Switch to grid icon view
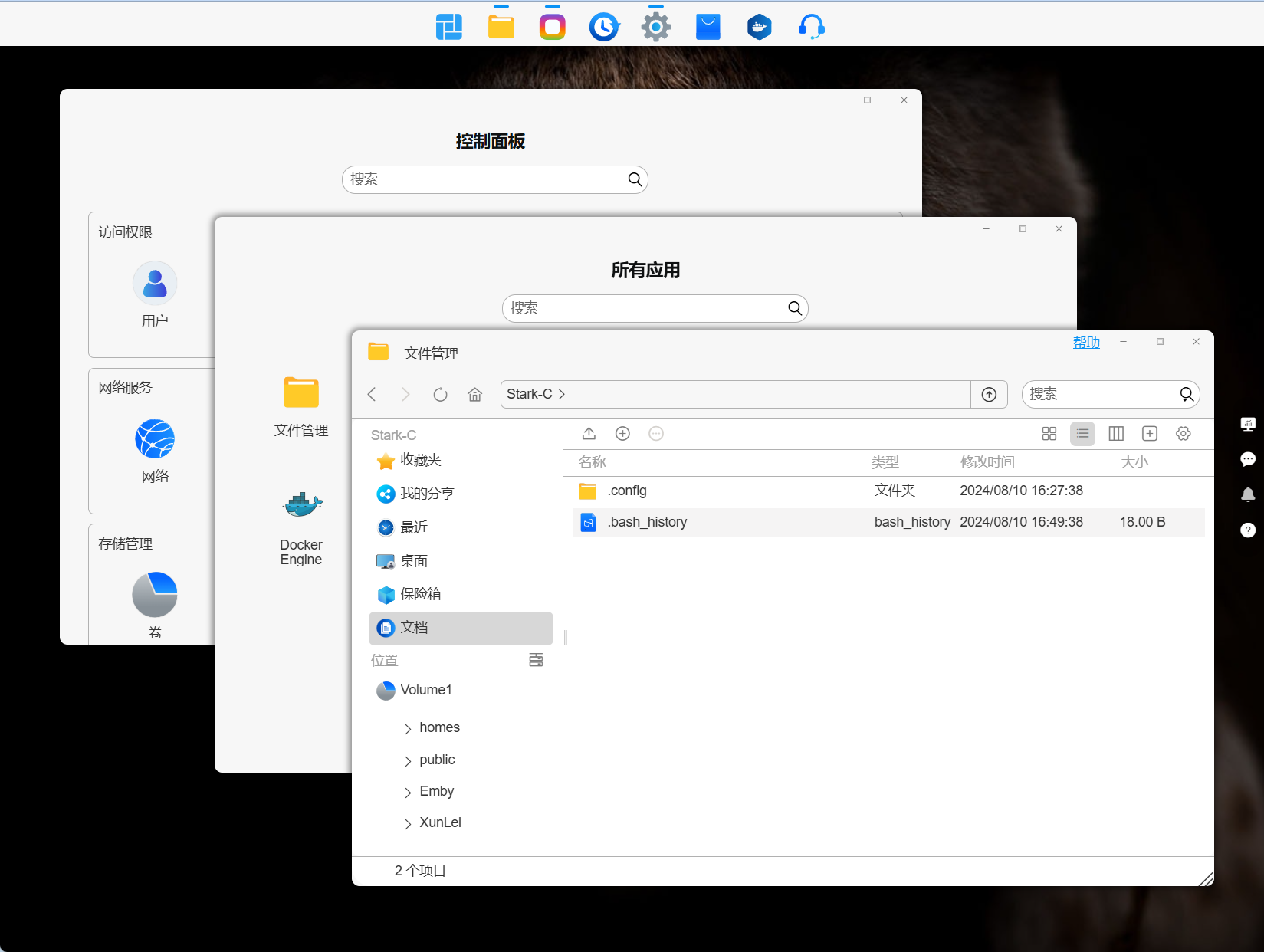Image resolution: width=1264 pixels, height=952 pixels. point(1049,434)
